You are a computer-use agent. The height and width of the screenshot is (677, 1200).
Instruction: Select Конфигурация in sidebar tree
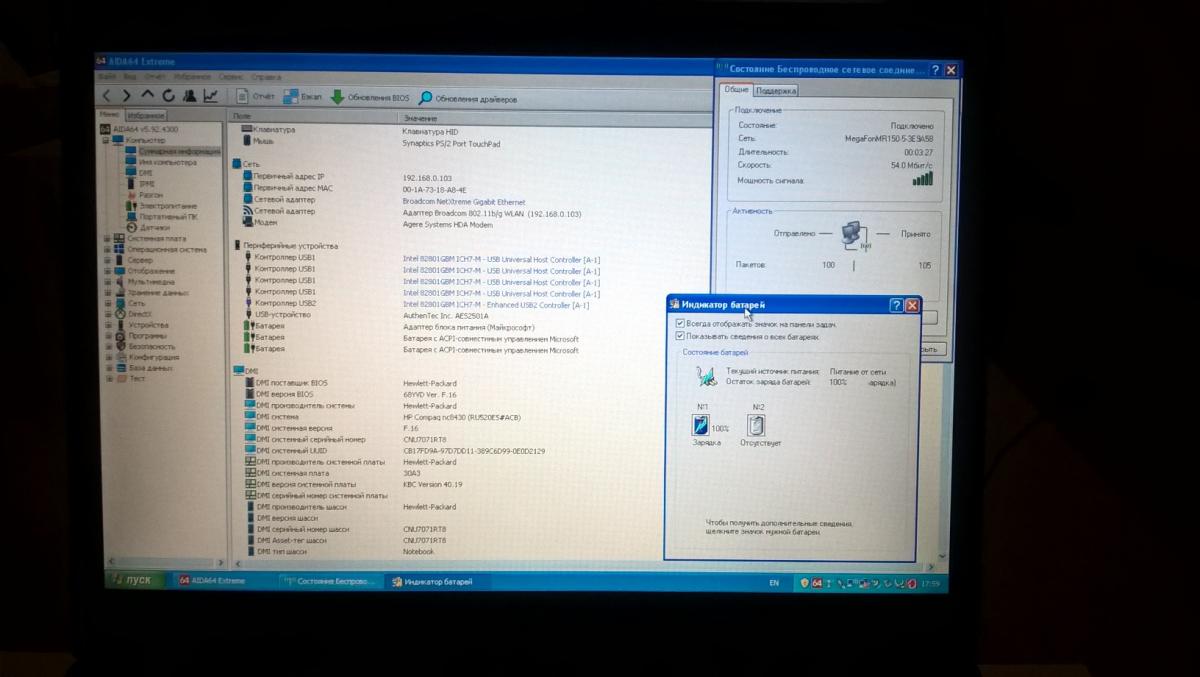pyautogui.click(x=153, y=357)
